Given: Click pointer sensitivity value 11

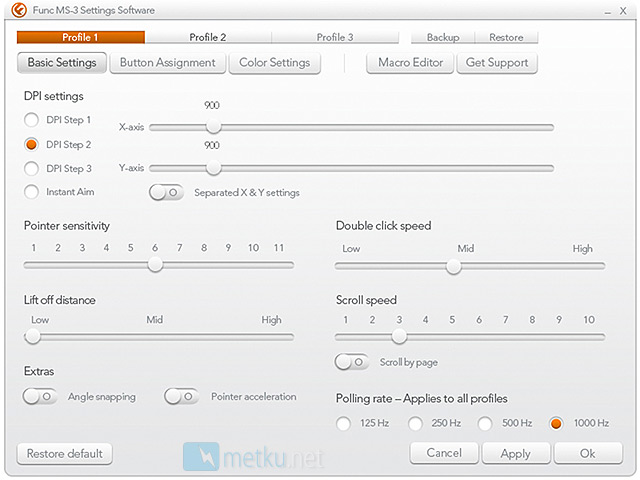Looking at the screenshot, I should point(279,247).
